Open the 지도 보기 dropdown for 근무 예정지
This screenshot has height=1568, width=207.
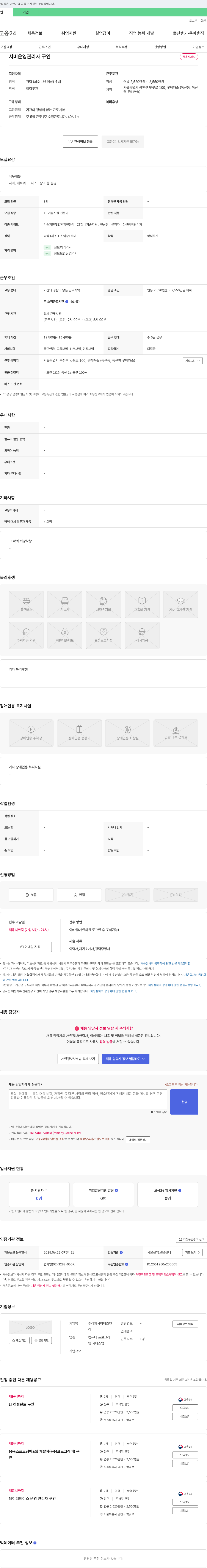tap(192, 361)
